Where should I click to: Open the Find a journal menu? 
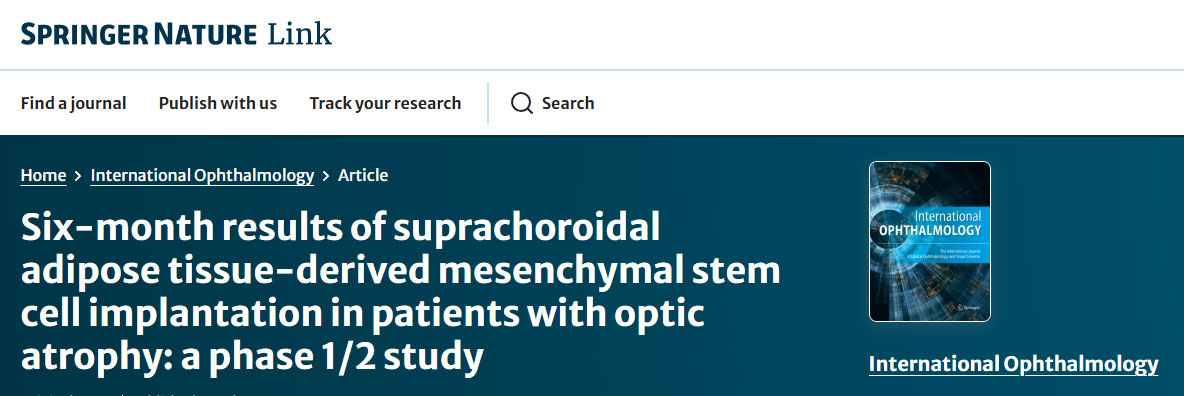point(73,104)
